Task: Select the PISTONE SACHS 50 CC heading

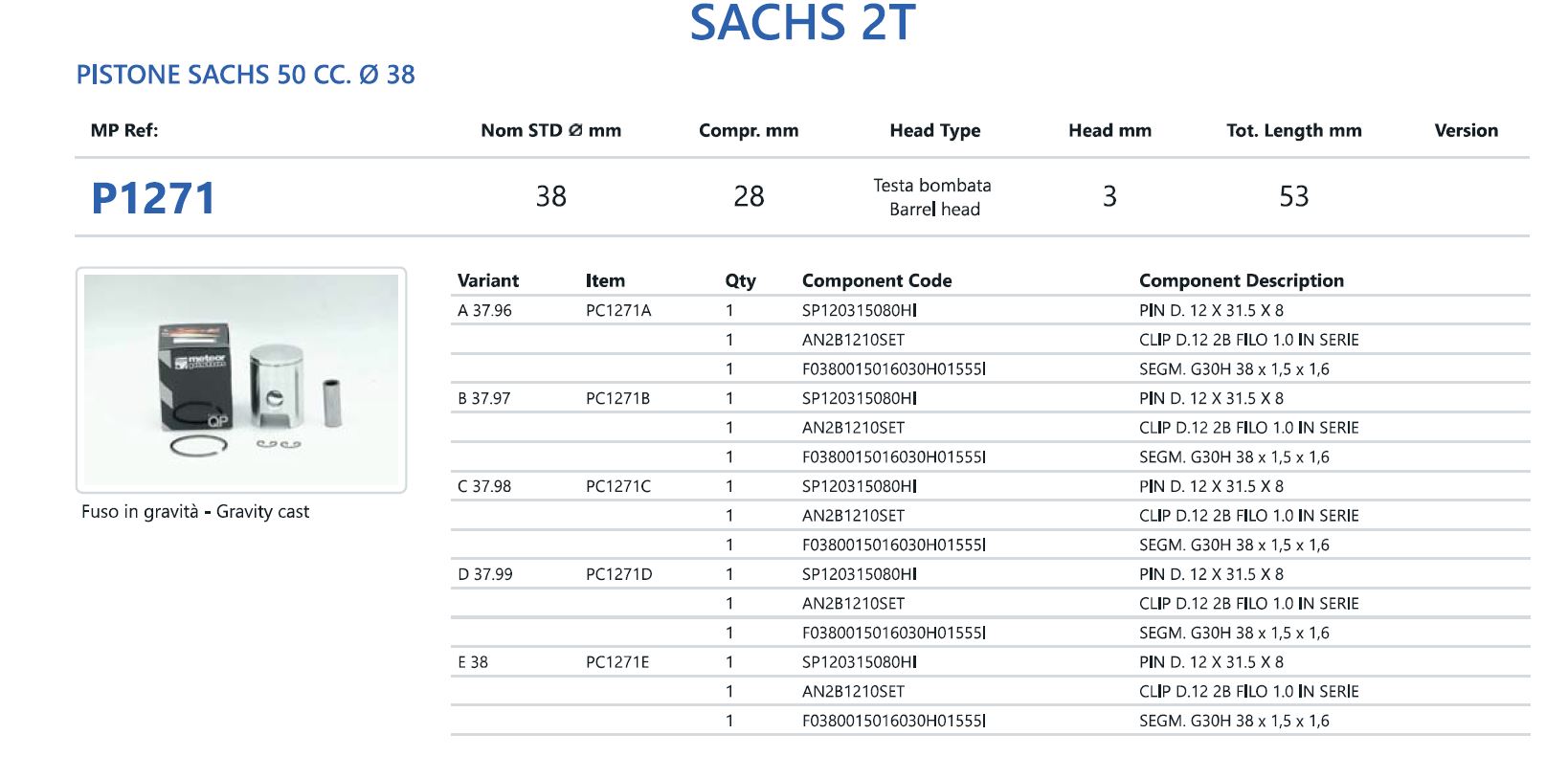Action: click(246, 75)
